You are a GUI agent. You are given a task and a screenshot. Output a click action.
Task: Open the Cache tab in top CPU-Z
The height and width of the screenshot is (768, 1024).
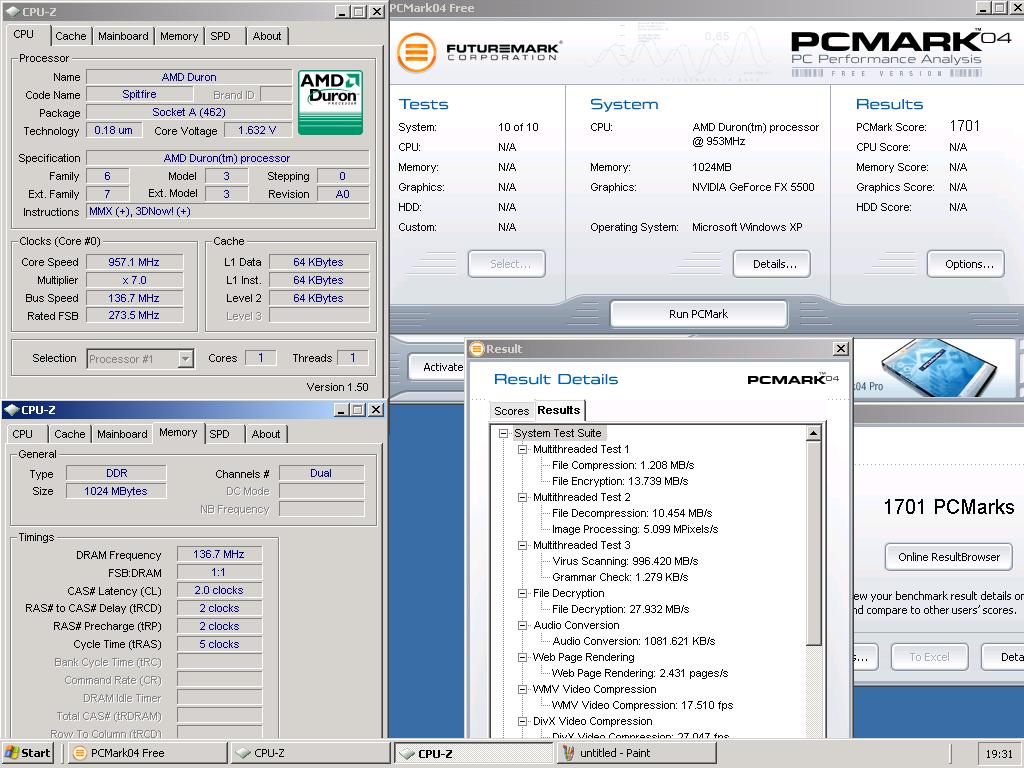(x=71, y=36)
